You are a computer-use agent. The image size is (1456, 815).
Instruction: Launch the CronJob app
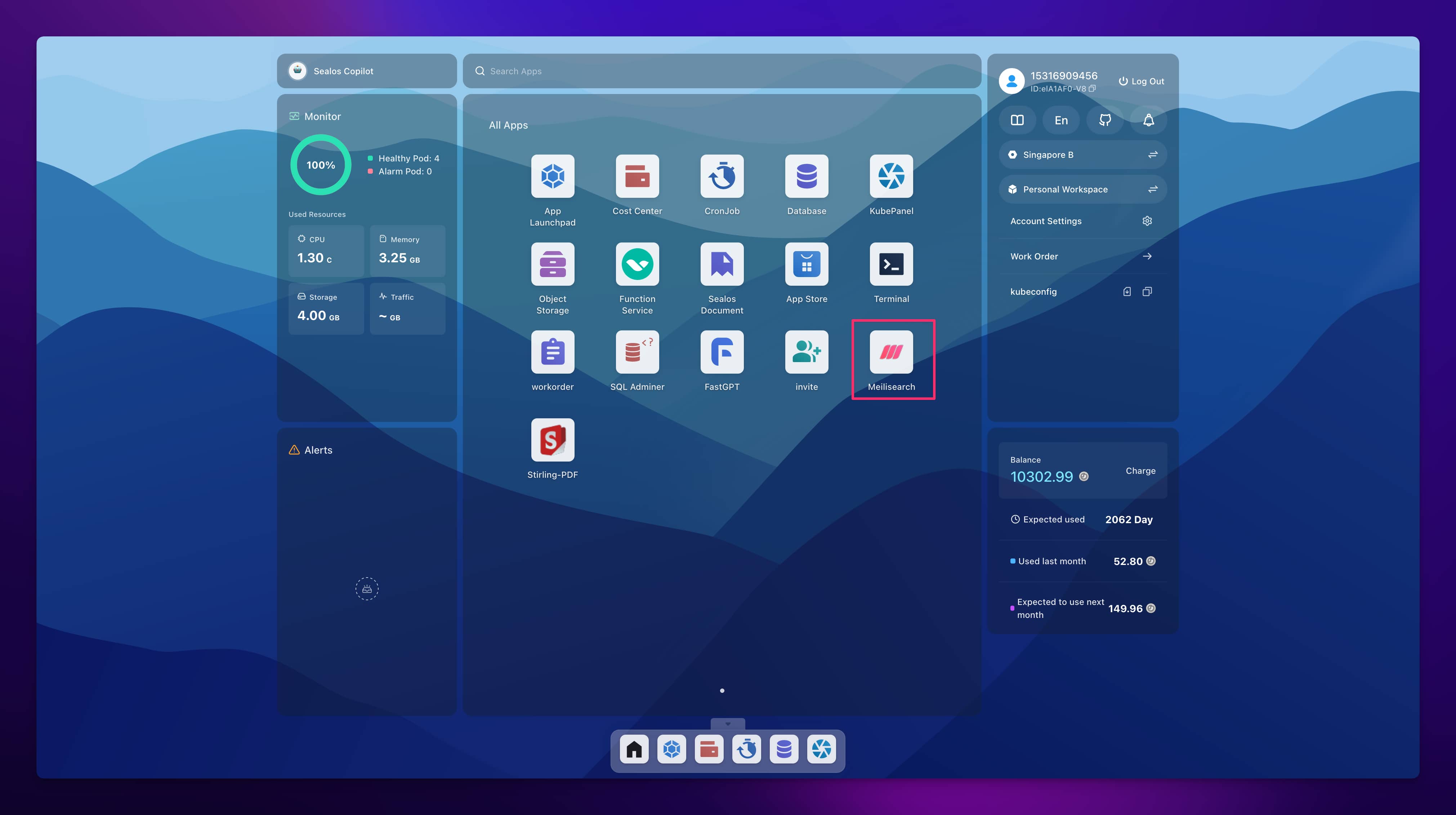click(x=722, y=176)
